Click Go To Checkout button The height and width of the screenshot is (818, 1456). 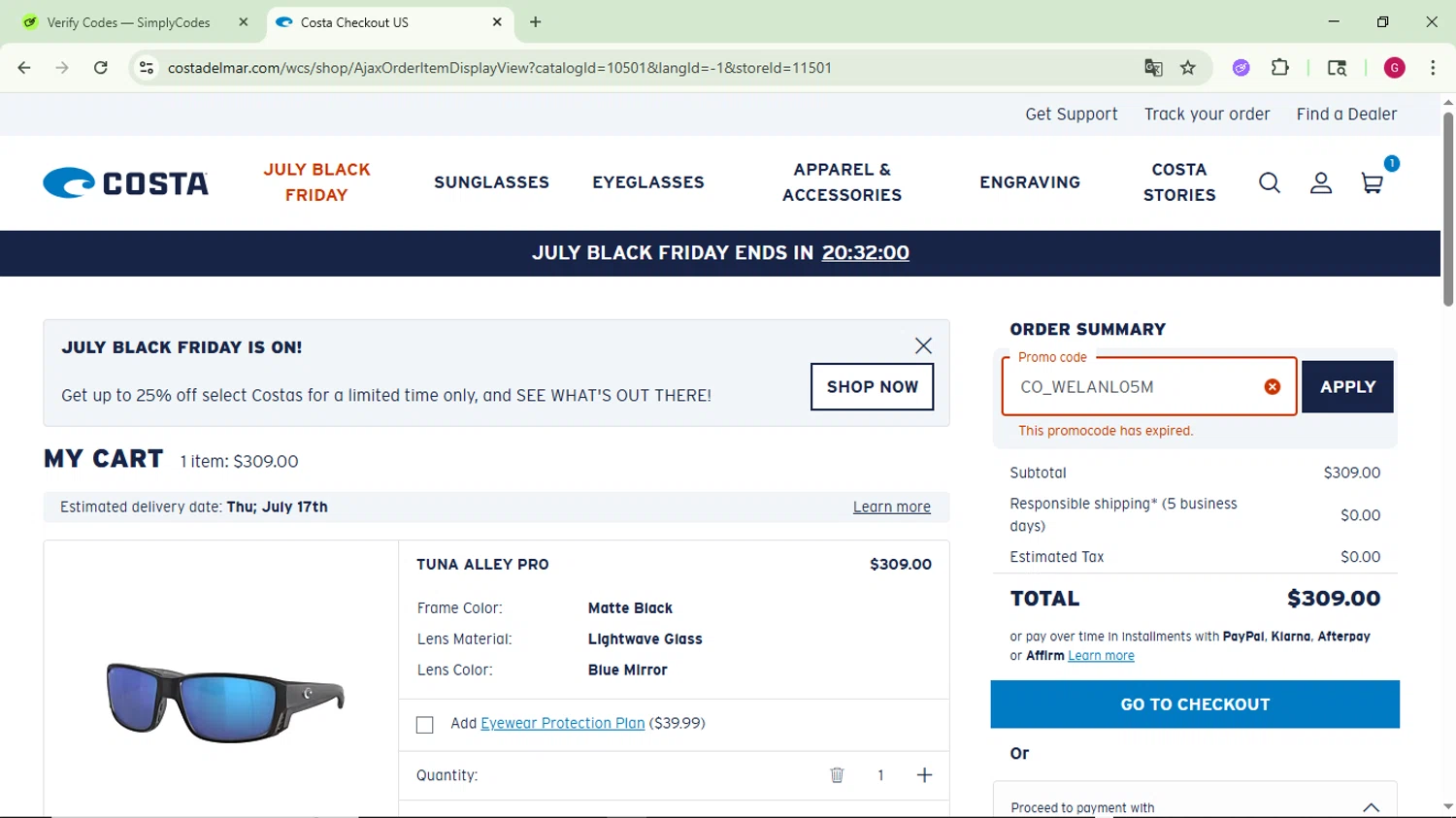[x=1195, y=704]
